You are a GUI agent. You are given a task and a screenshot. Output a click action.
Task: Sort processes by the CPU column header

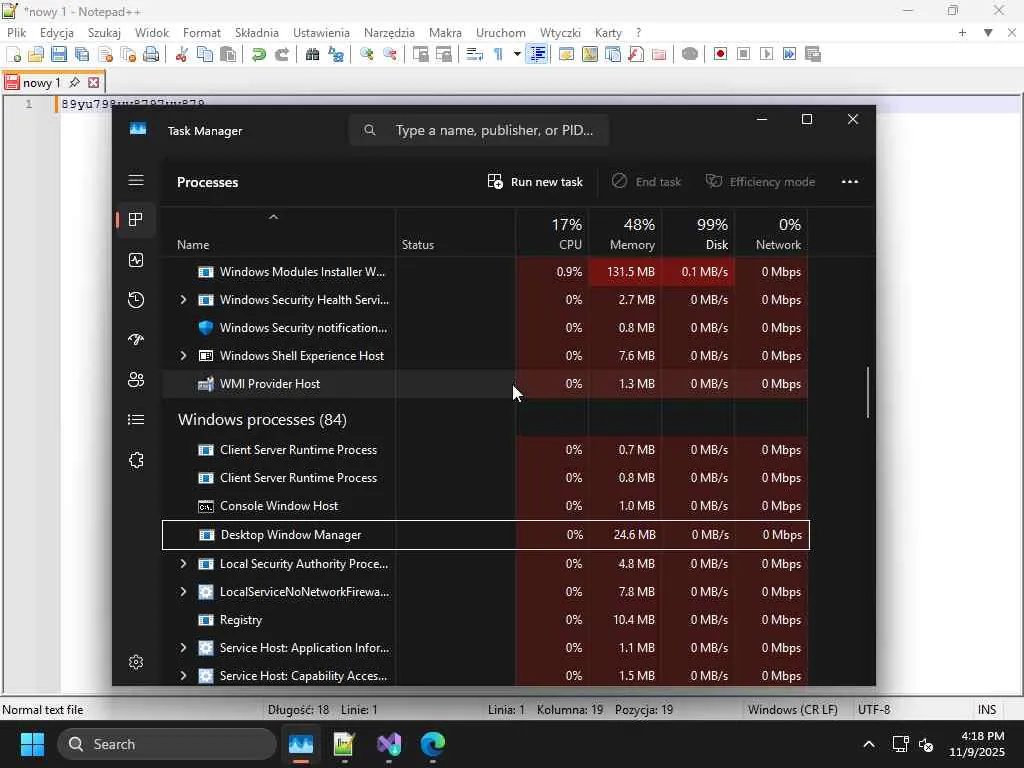(552, 233)
